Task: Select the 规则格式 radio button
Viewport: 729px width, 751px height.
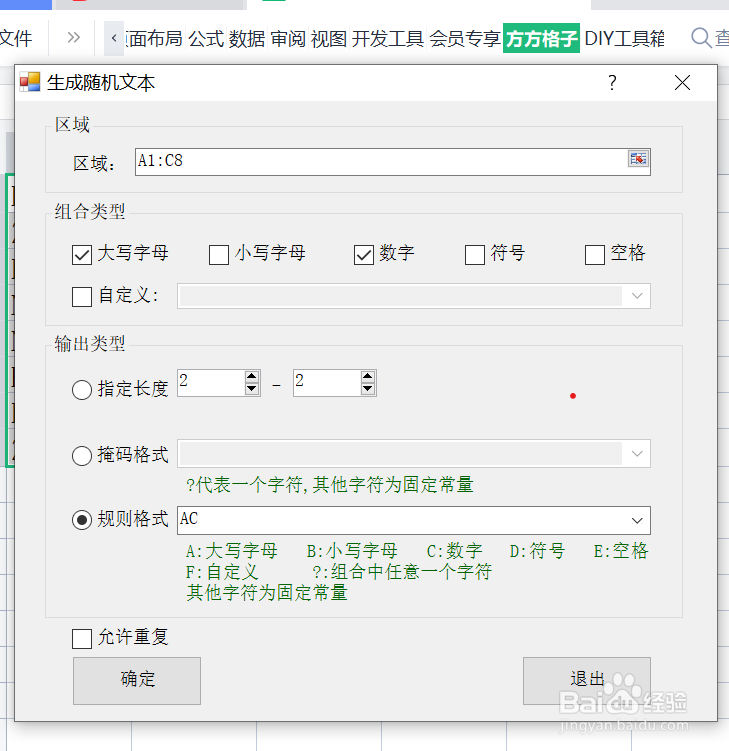Action: [x=82, y=520]
